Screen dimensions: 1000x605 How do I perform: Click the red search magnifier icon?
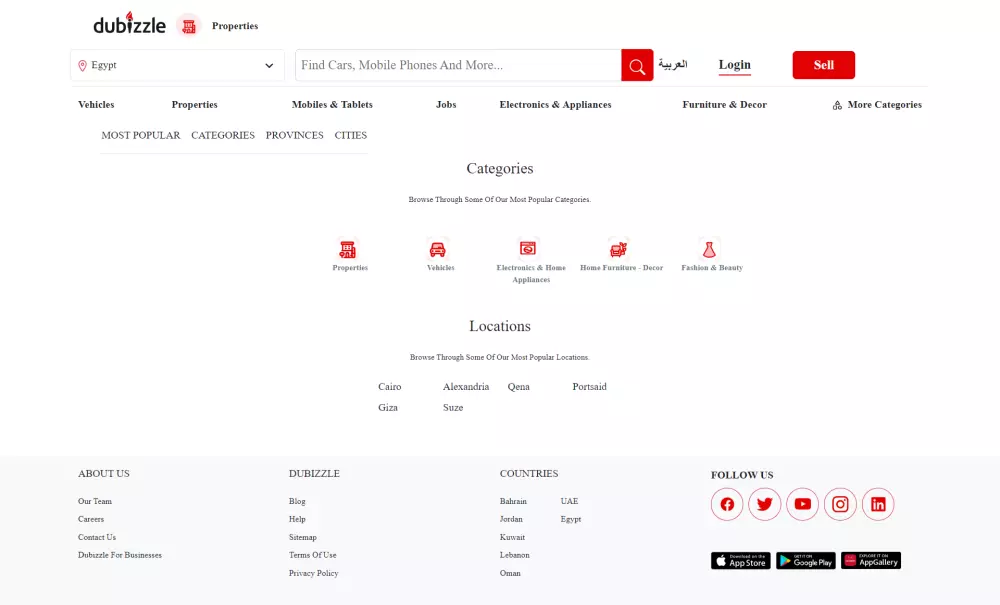pos(637,65)
